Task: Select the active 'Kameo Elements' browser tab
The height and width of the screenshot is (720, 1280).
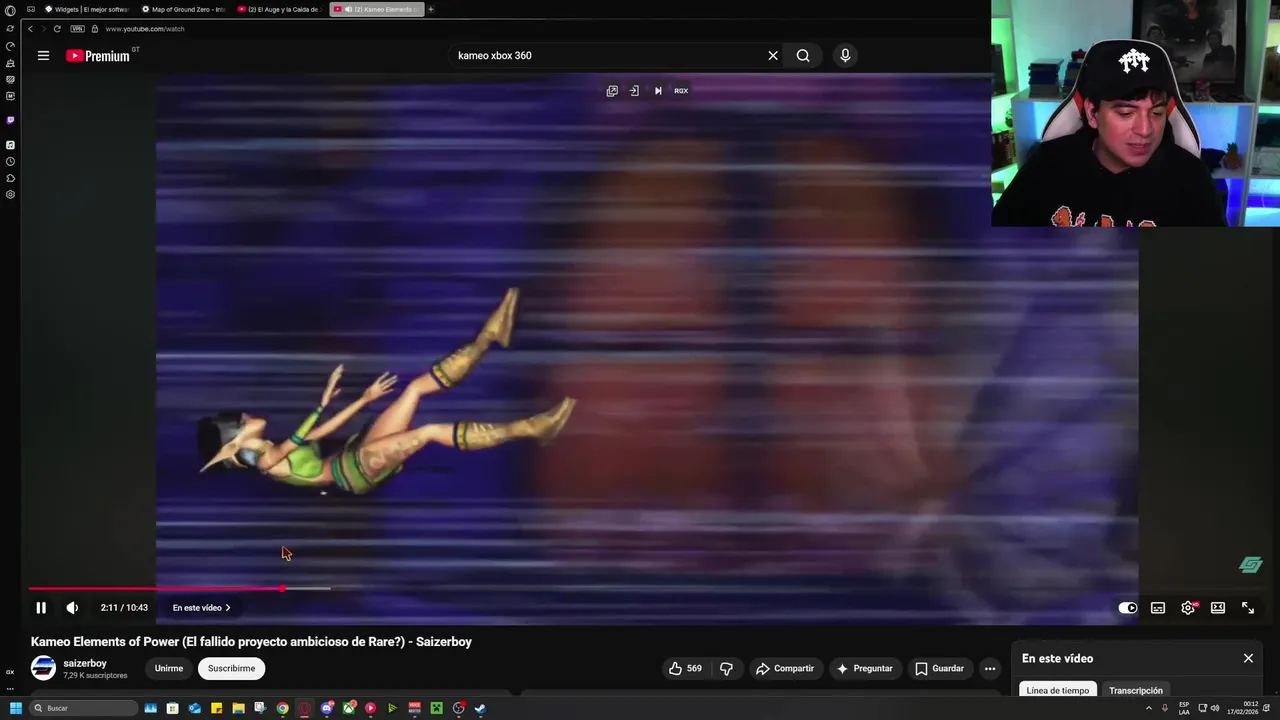Action: pyautogui.click(x=377, y=9)
